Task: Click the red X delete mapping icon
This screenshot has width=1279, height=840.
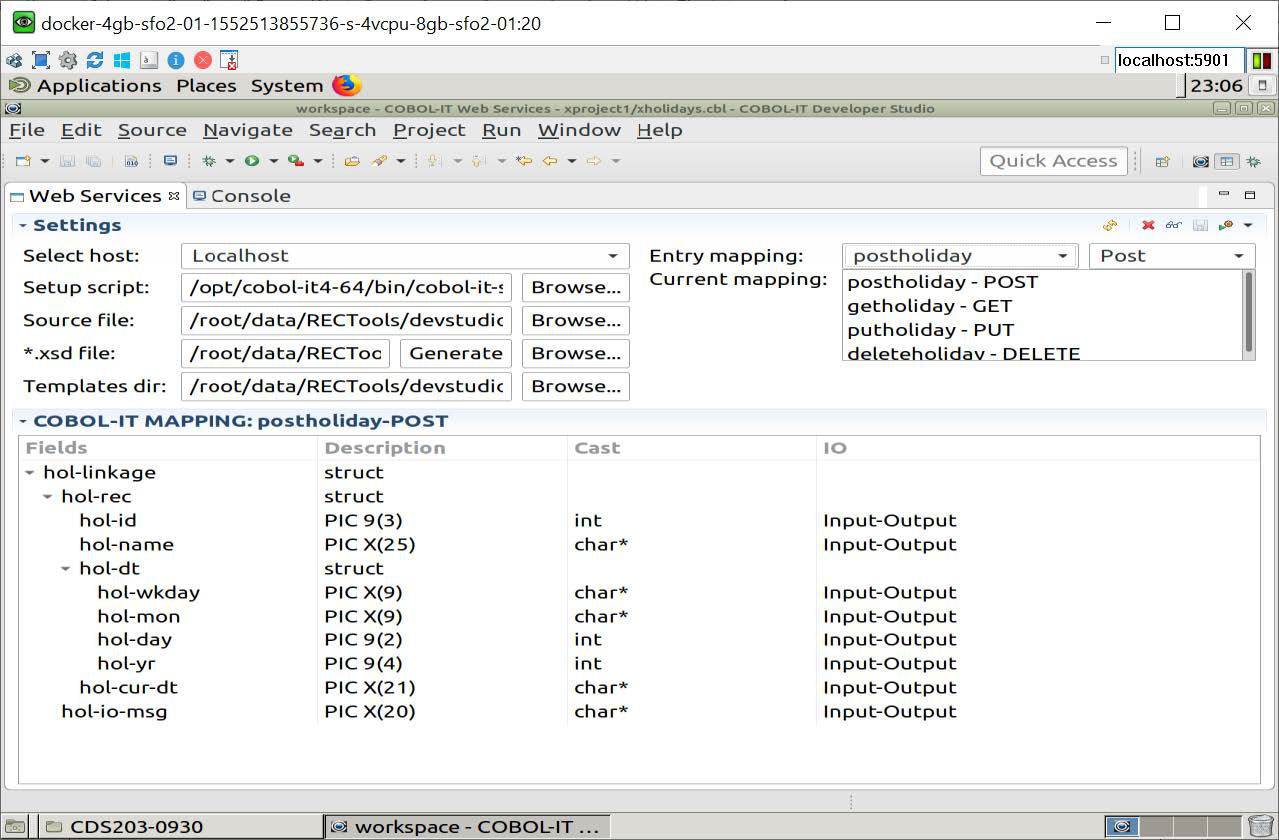Action: (x=1150, y=224)
